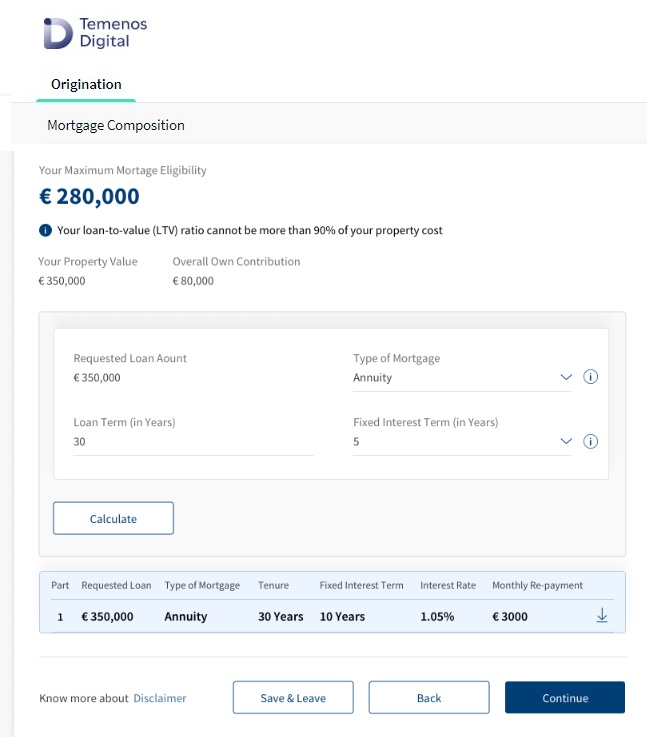Click the Calculate button
The width and height of the screenshot is (647, 737).
click(113, 518)
